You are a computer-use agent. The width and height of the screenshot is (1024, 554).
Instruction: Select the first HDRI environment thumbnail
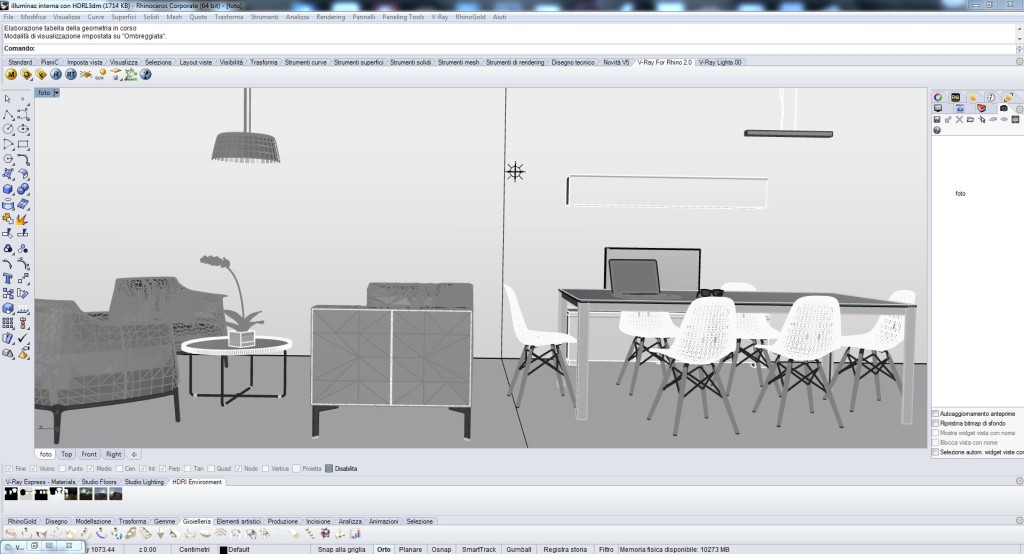pyautogui.click(x=11, y=494)
